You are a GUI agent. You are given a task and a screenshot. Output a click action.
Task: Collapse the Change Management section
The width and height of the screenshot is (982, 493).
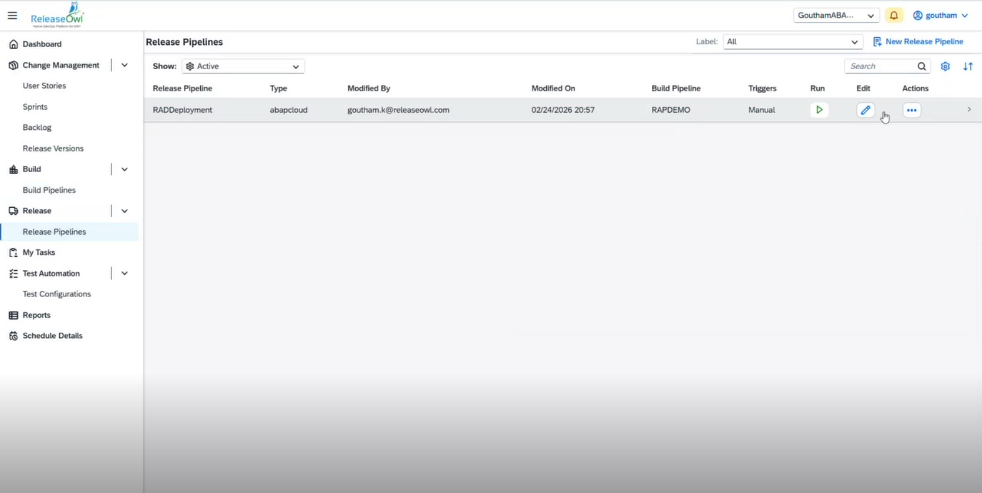124,65
